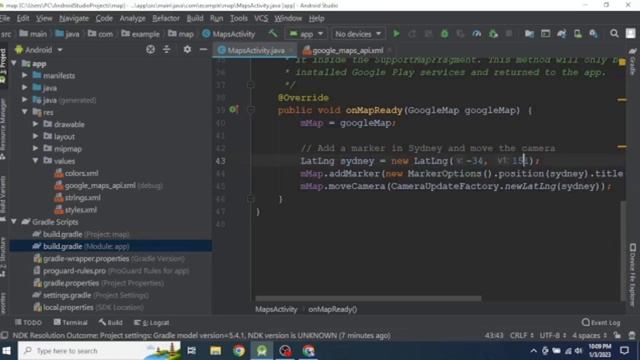Toggle the Structure side tab

pos(3,257)
